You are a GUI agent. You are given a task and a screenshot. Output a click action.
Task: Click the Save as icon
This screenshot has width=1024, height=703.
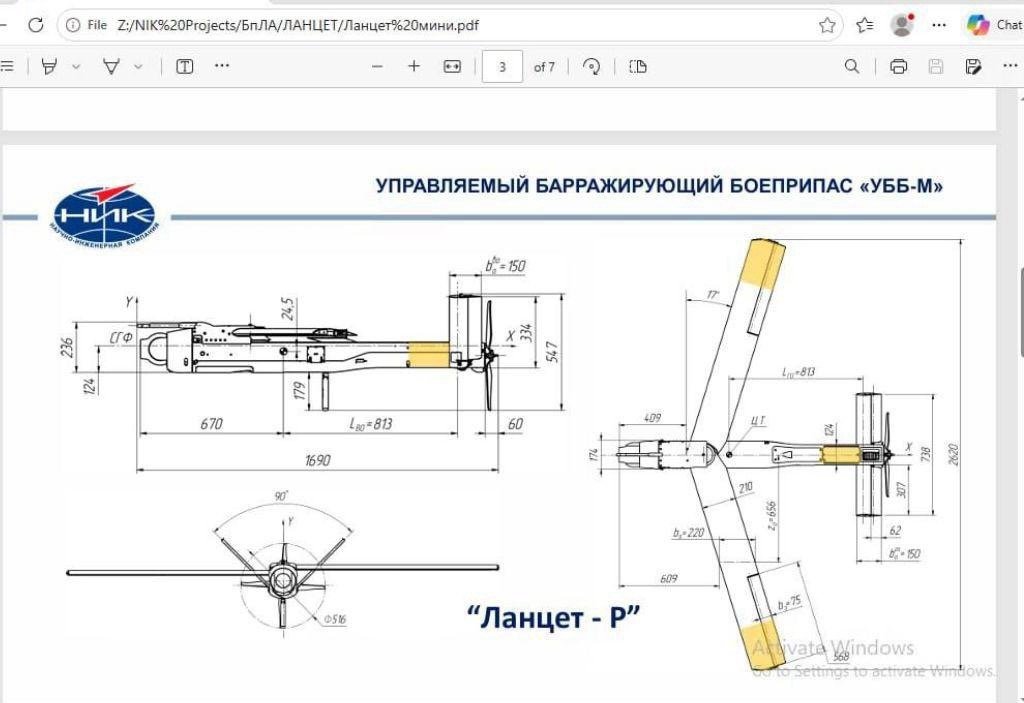tap(973, 66)
